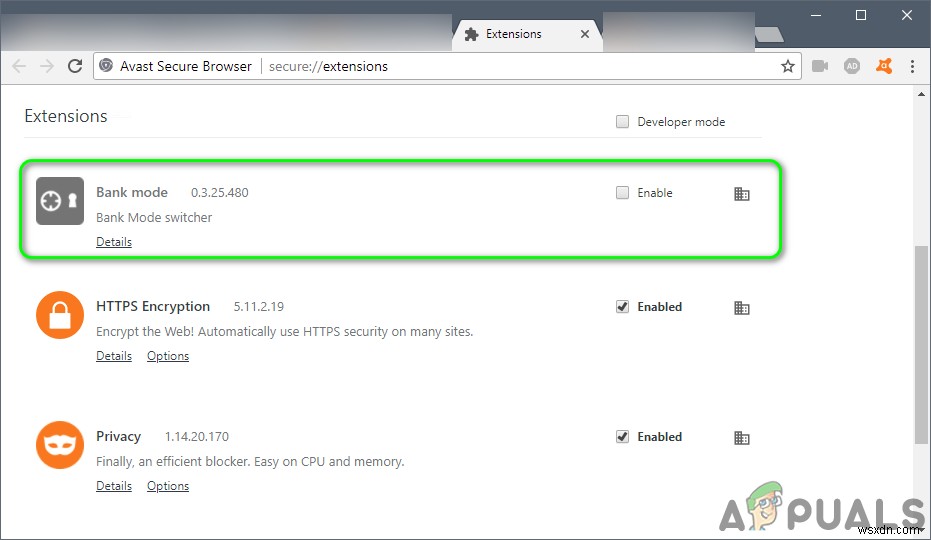Screen dimensions: 931x540
Task: Click the Extensions page heading
Action: coord(66,116)
